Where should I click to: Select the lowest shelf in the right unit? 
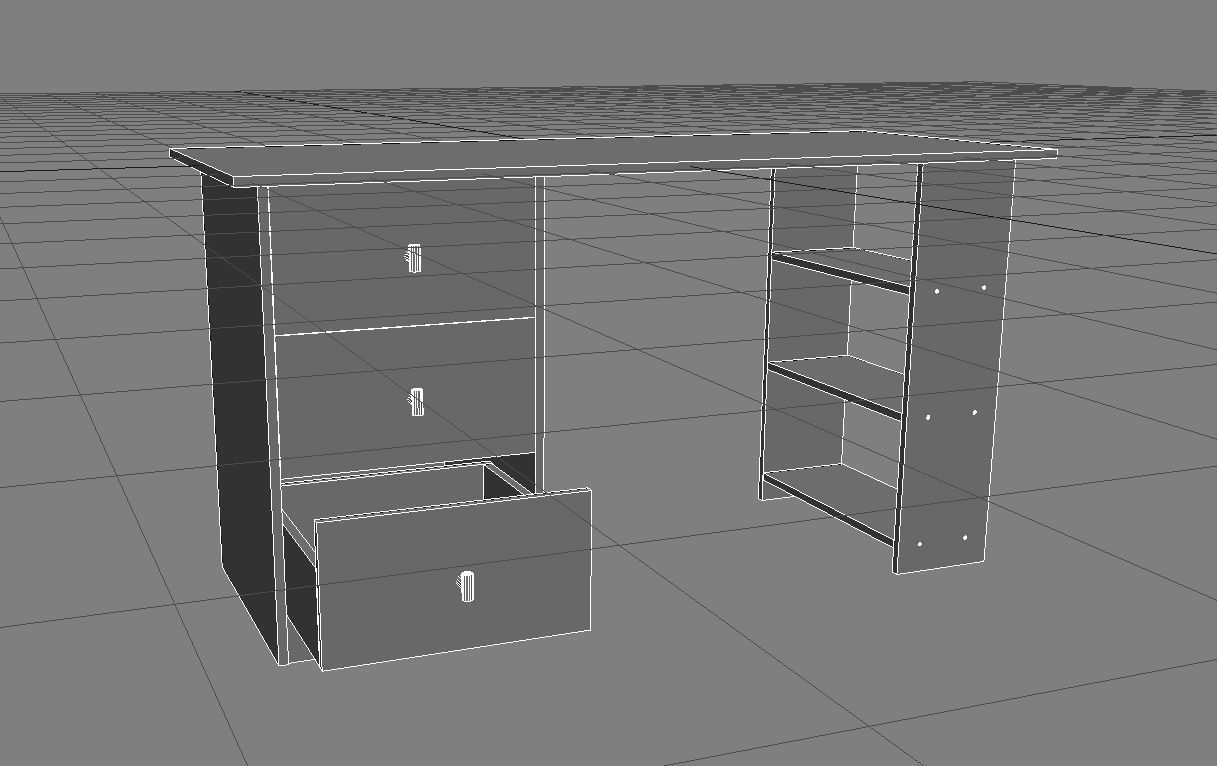tap(829, 502)
